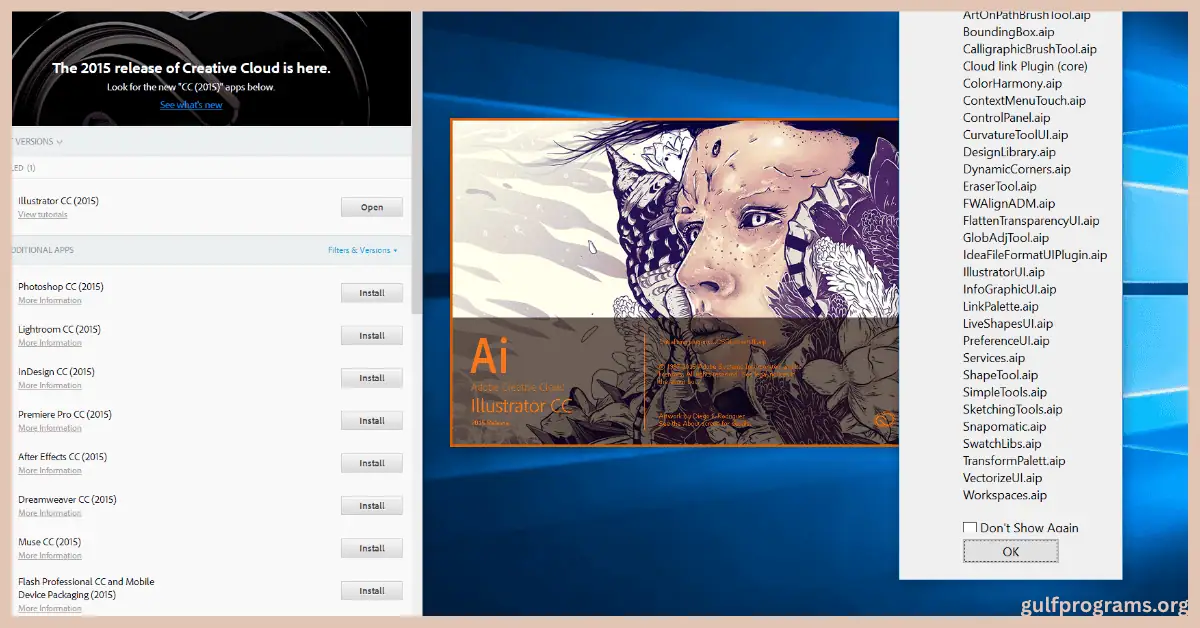The width and height of the screenshot is (1200, 628).
Task: Install Dreamweaver CC (2015)
Action: [x=371, y=505]
